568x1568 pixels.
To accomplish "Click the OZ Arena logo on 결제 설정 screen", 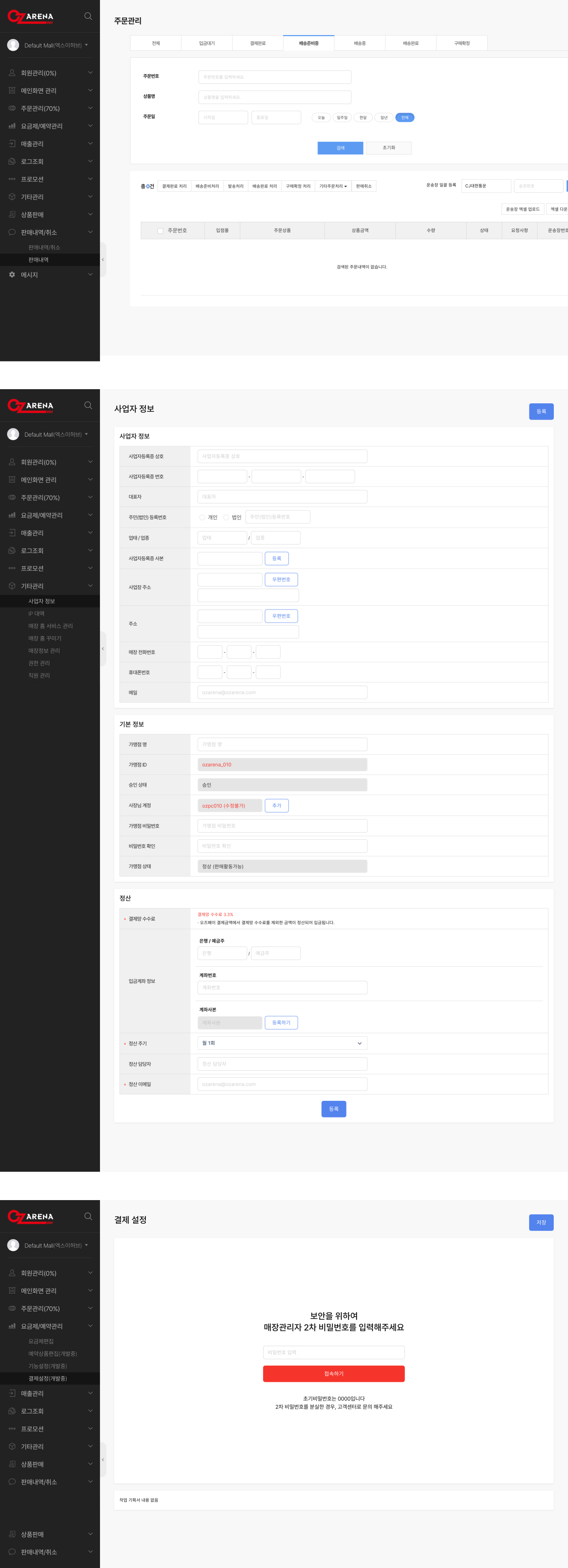I will pyautogui.click(x=30, y=1217).
